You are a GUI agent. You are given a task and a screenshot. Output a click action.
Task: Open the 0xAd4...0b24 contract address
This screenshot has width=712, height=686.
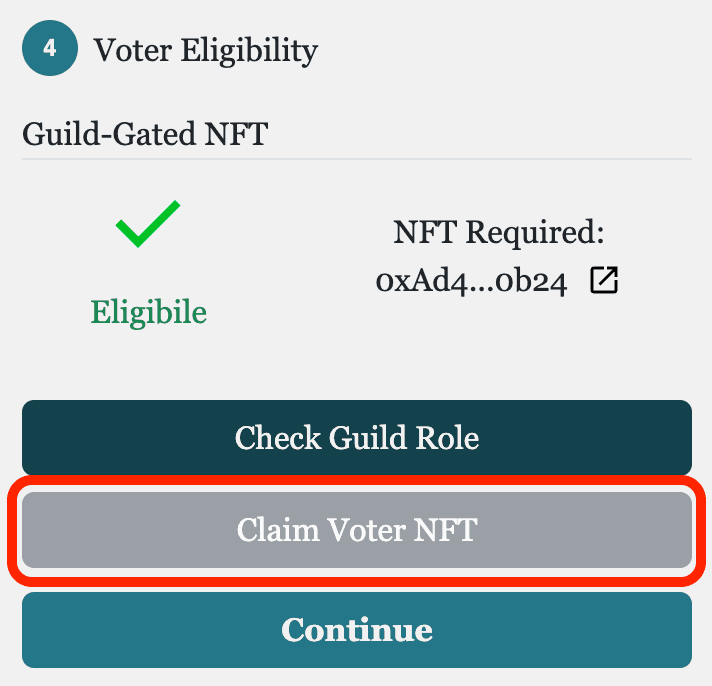pos(471,281)
